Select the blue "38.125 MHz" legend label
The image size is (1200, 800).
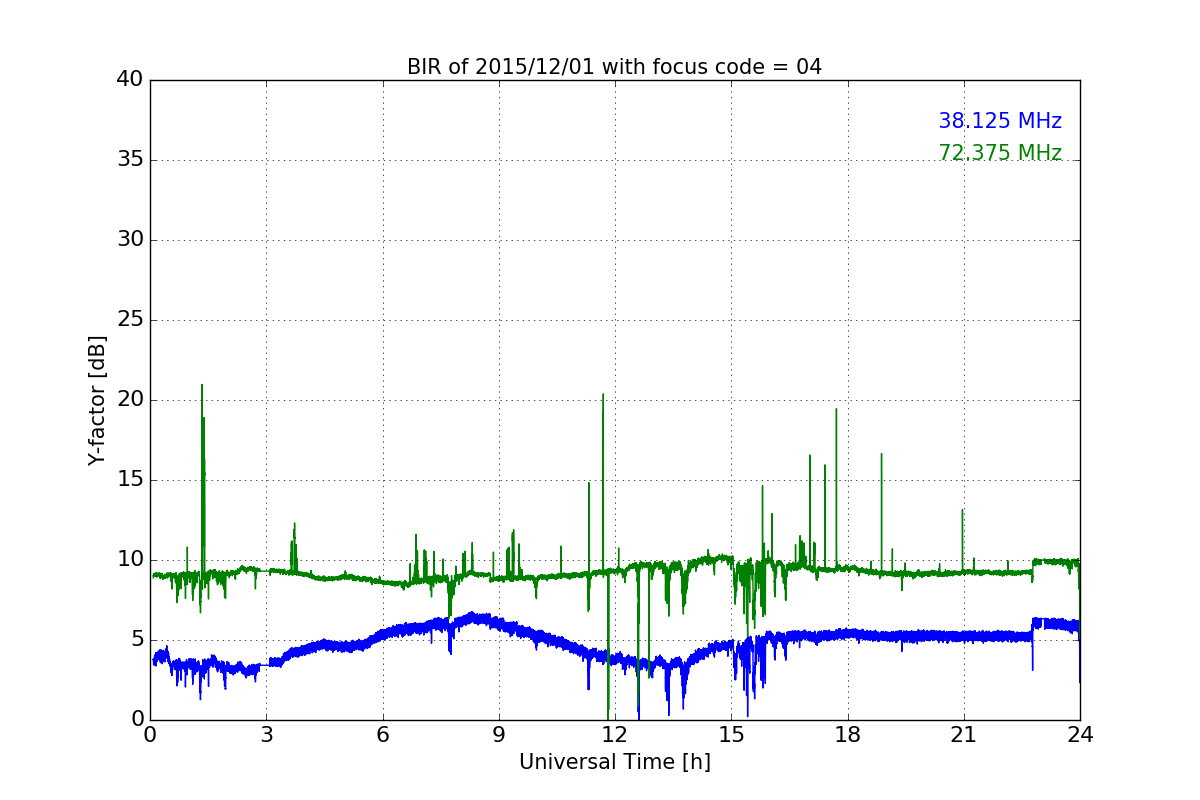(x=1000, y=121)
